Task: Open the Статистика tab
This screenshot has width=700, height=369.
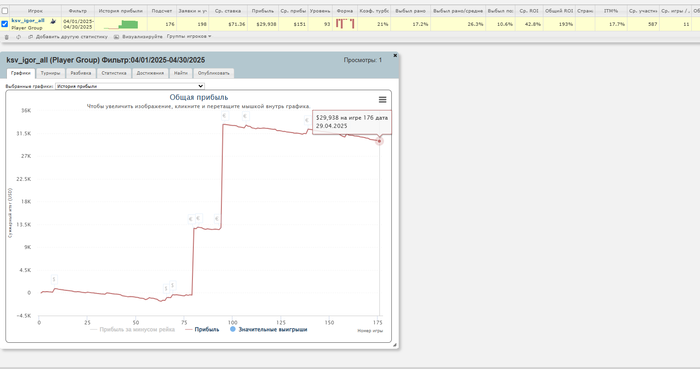Action: pos(114,73)
